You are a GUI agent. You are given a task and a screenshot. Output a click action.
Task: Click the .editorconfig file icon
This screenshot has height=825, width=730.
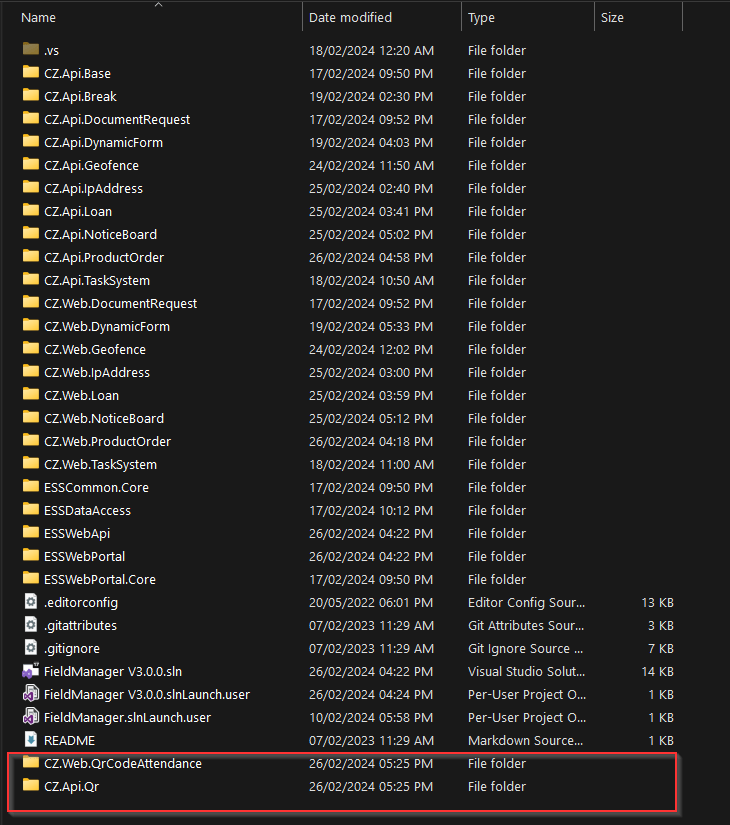pyautogui.click(x=31, y=601)
